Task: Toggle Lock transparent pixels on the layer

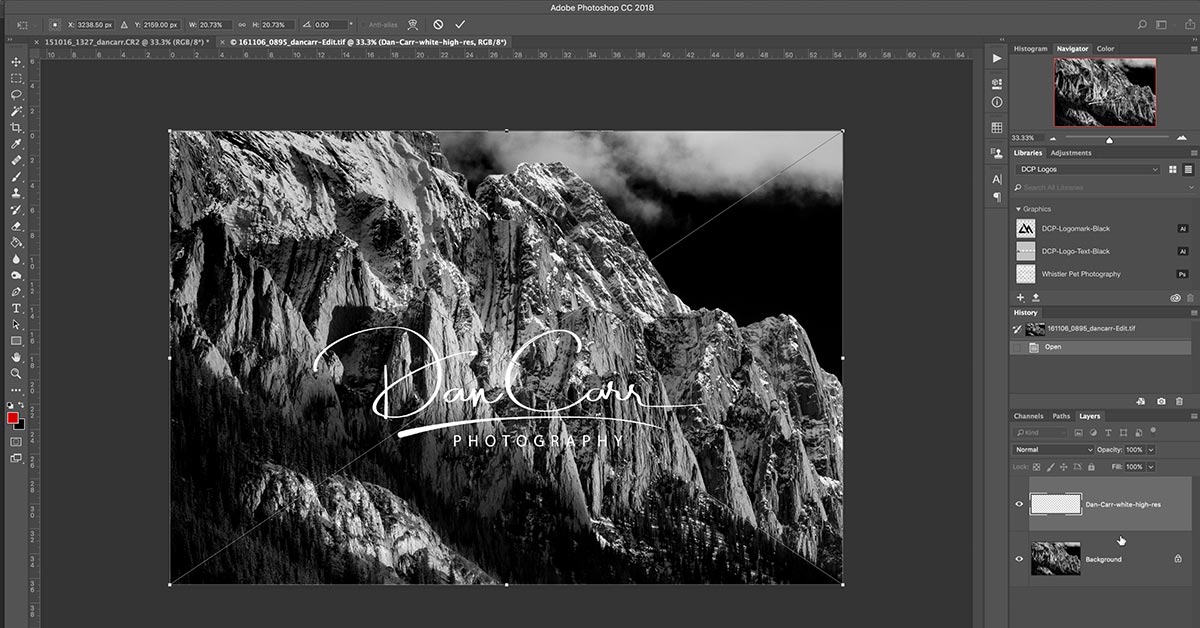Action: [1036, 467]
